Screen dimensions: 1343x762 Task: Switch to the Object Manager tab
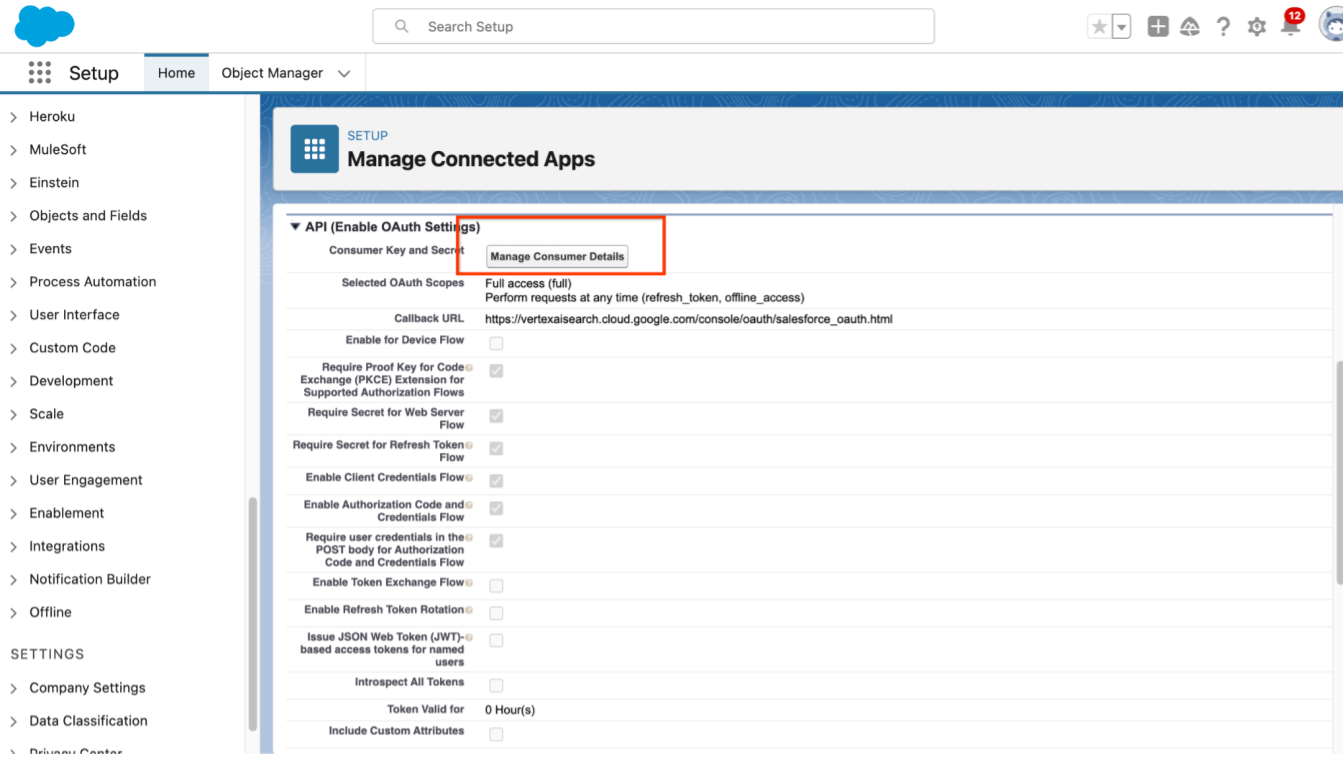tap(271, 72)
